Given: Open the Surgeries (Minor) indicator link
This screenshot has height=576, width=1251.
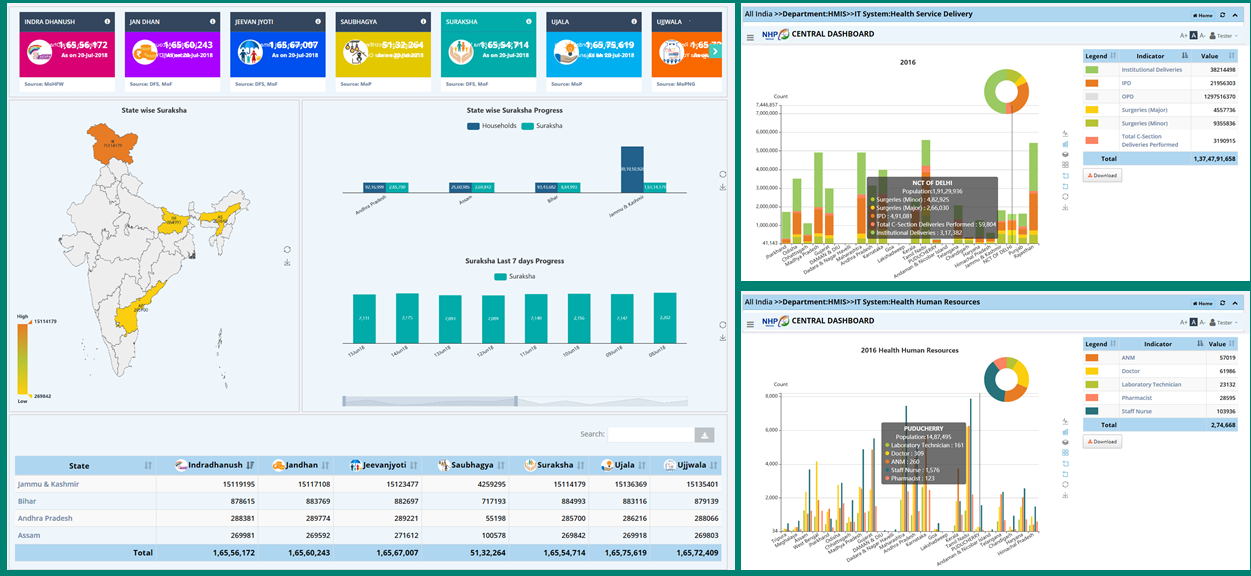Looking at the screenshot, I should coord(1143,123).
